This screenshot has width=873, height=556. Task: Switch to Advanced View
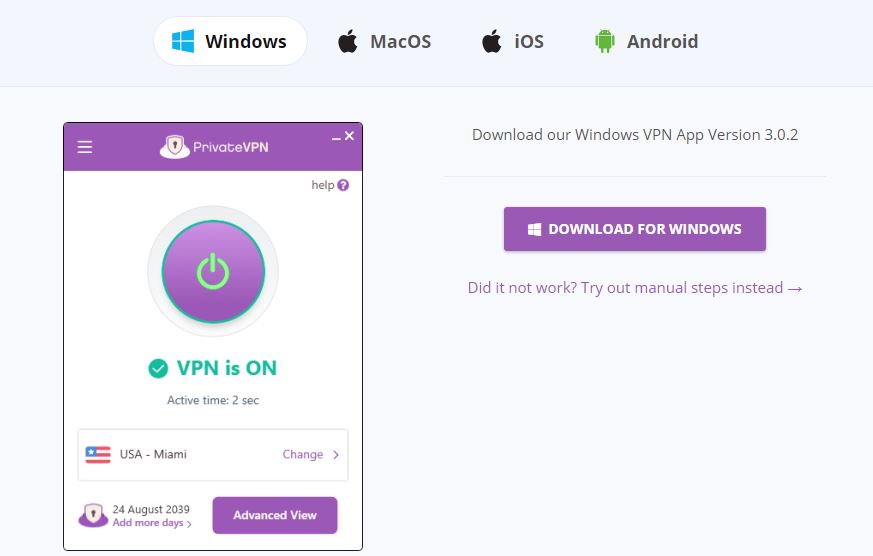(275, 515)
